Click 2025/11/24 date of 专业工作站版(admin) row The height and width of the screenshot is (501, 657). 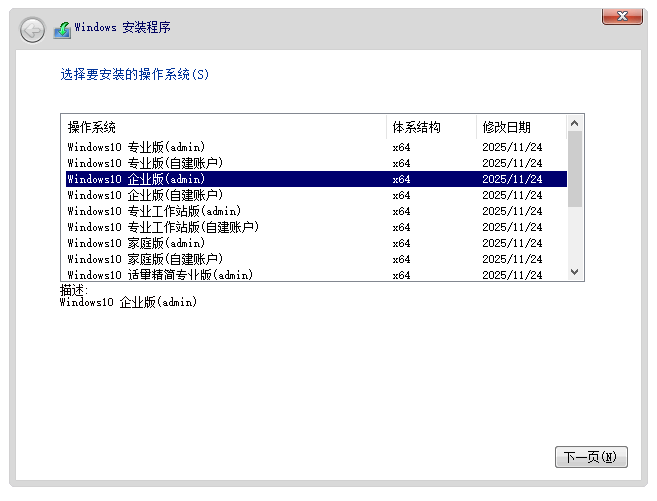point(512,211)
